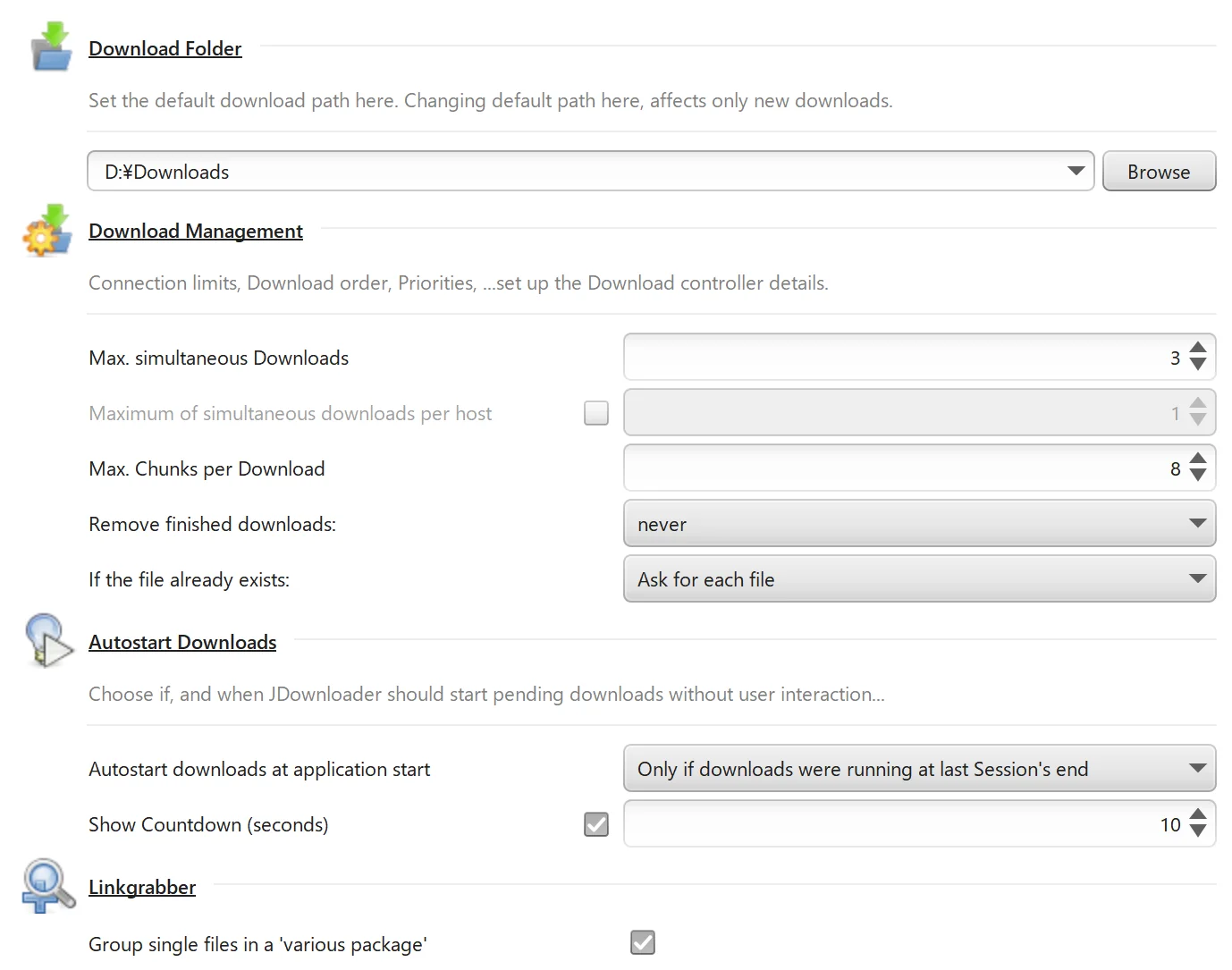
Task: Click the D:\Downloads path input field
Action: (x=536, y=171)
